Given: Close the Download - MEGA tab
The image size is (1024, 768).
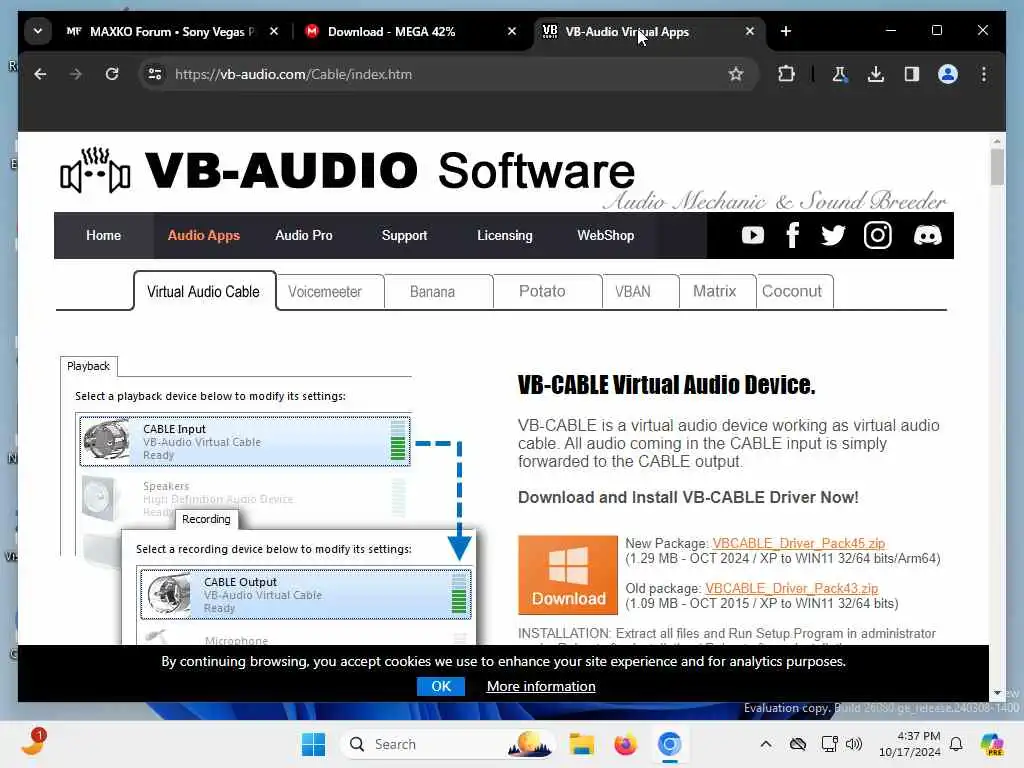Looking at the screenshot, I should point(511,31).
